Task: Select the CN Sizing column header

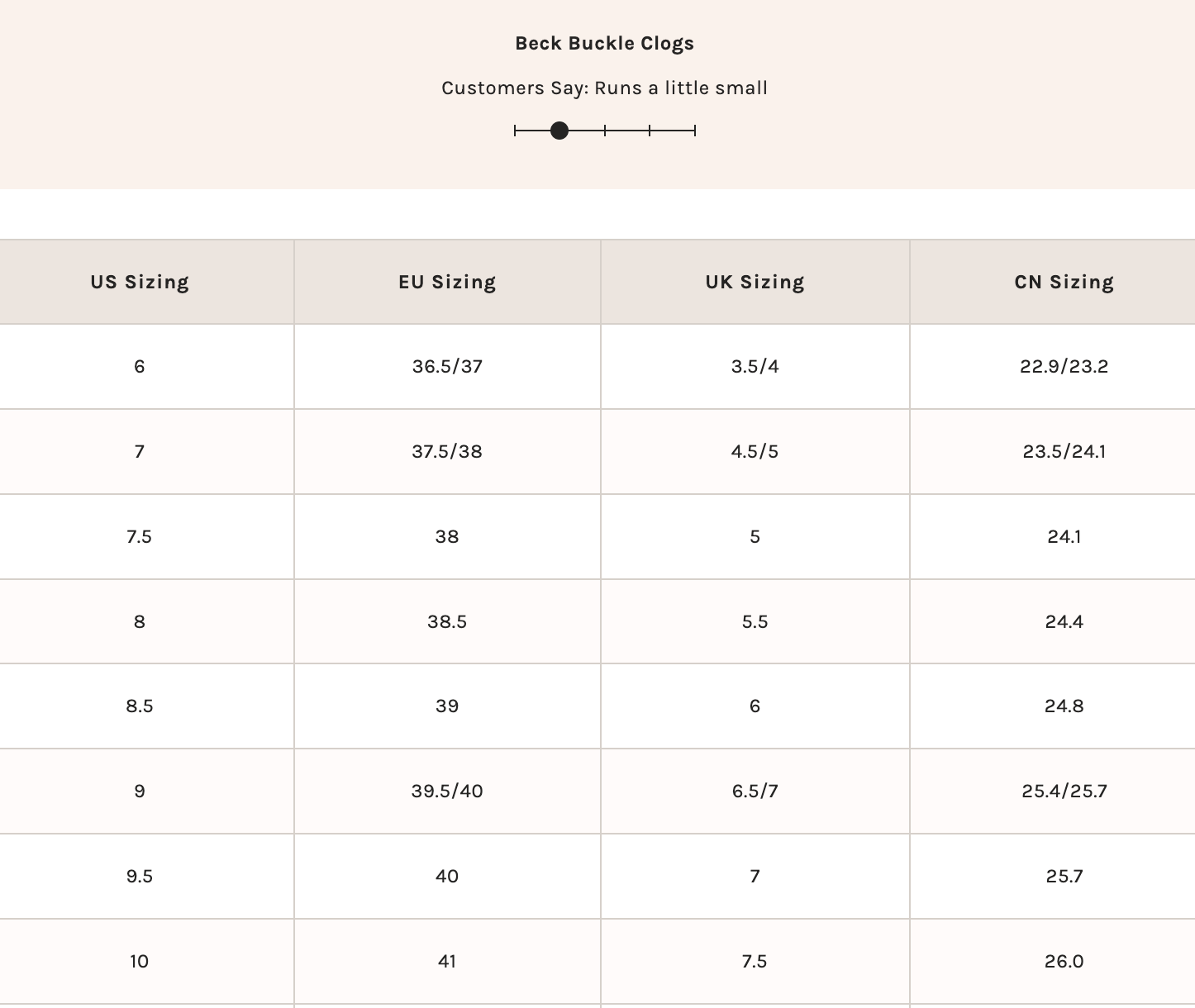Action: [1064, 283]
